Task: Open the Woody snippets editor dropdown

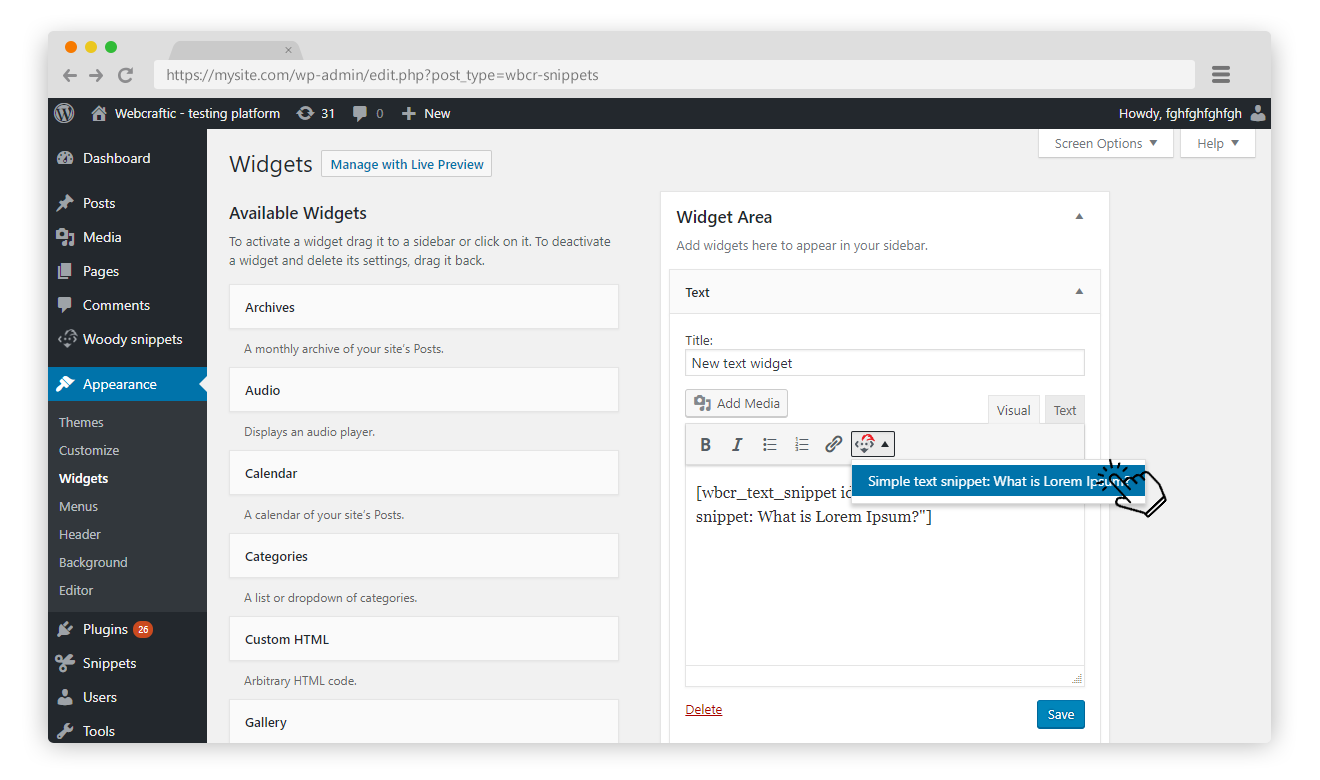Action: click(x=872, y=445)
